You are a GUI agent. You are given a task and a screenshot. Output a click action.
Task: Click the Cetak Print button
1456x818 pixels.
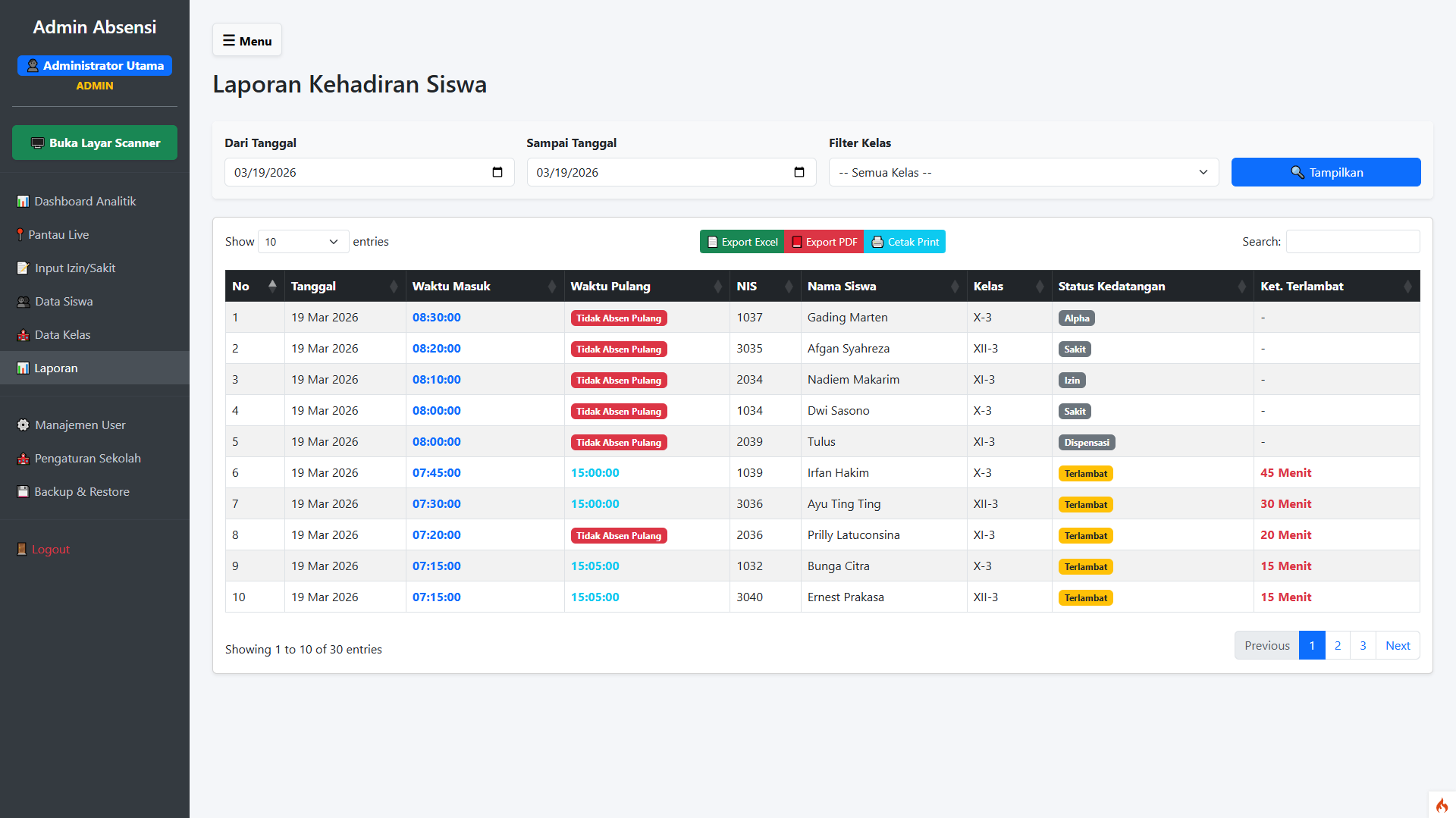pyautogui.click(x=905, y=242)
